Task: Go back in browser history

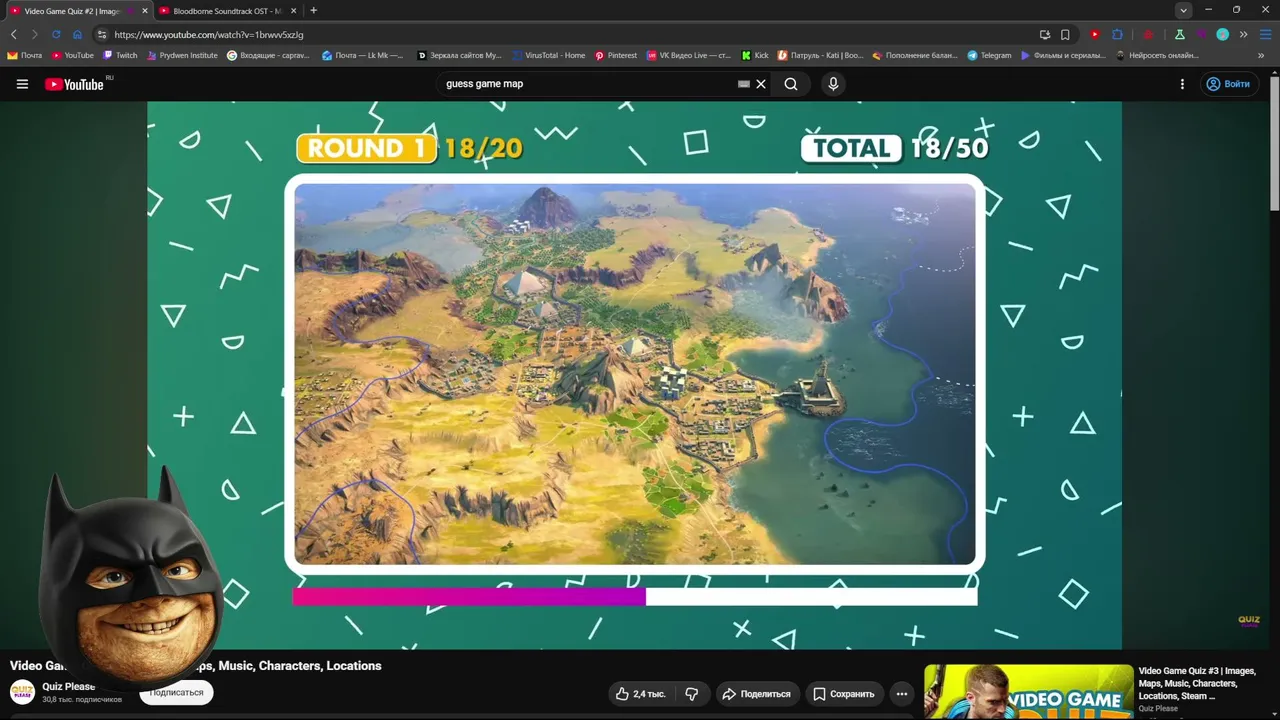Action: 13,34
